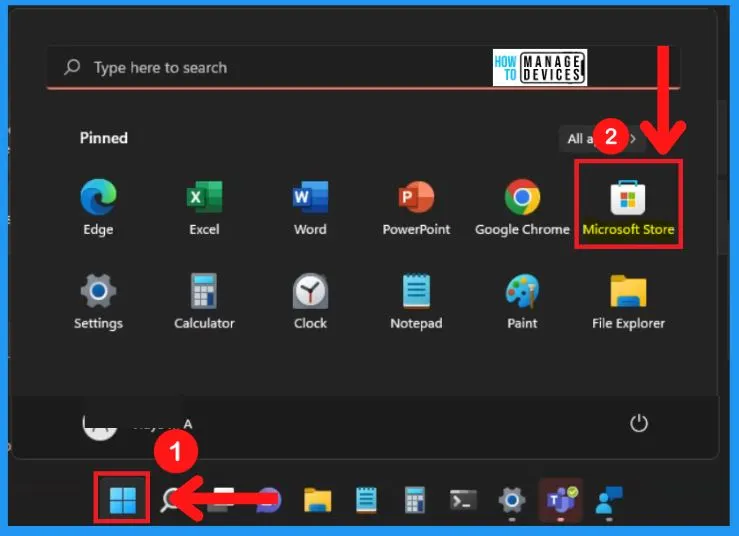Open the Microsoft Store pinned app
Screen dimensions: 739x536
coord(628,206)
